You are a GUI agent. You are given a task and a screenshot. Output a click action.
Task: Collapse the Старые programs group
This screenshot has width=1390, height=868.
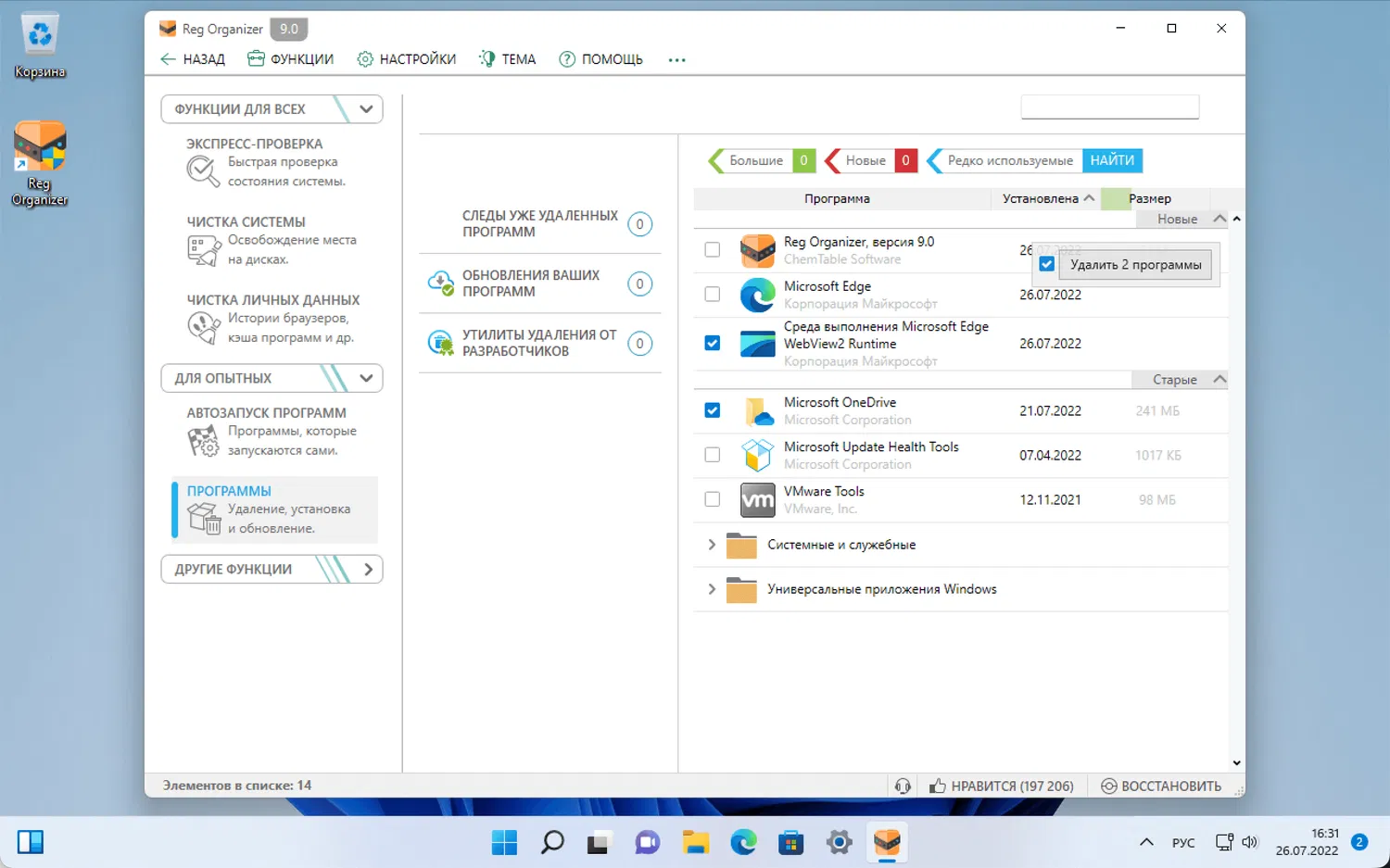coord(1219,379)
